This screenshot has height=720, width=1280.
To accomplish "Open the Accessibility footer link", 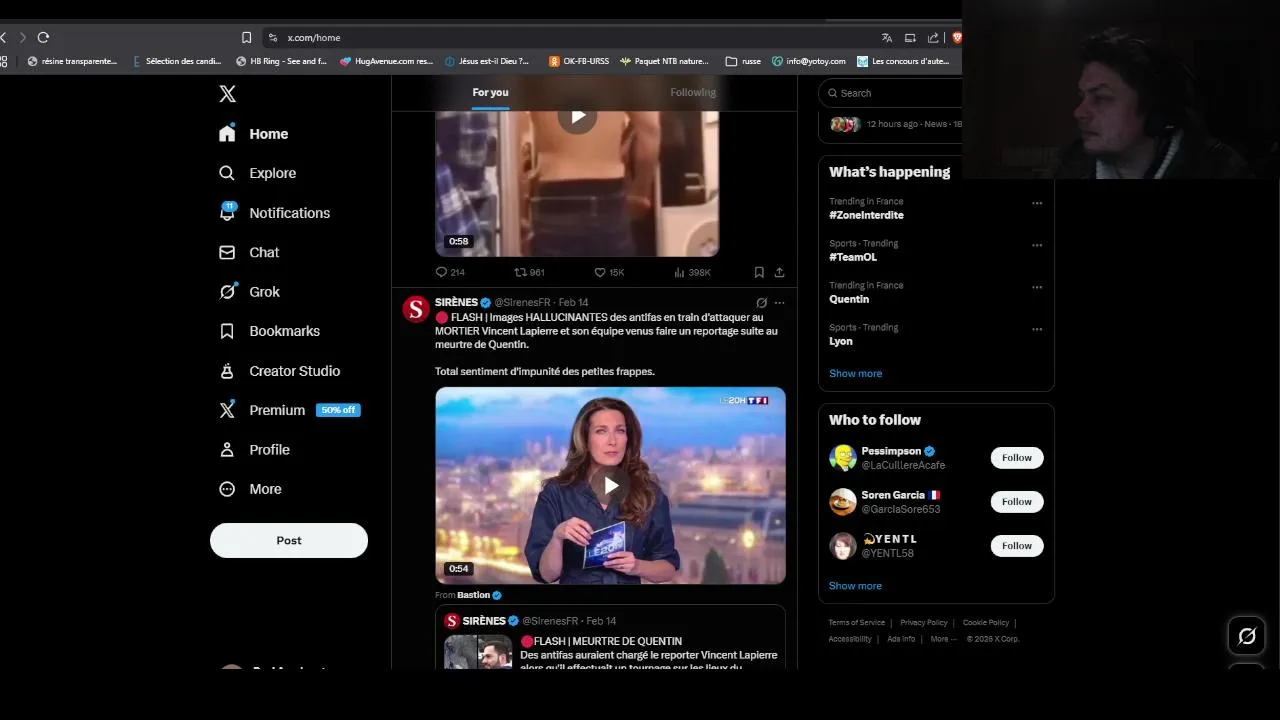I will pyautogui.click(x=850, y=639).
